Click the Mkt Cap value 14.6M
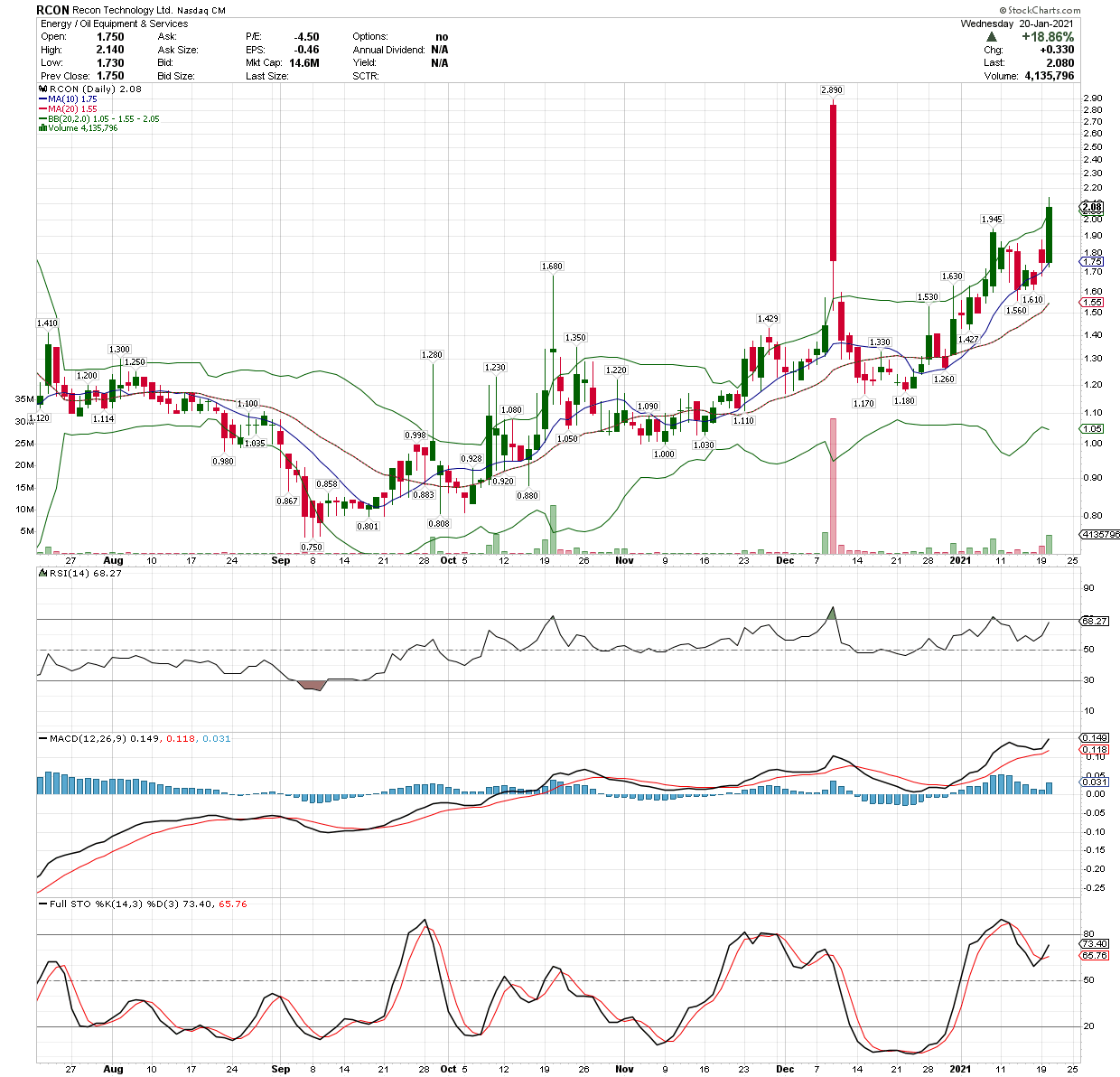Viewport: 1120px width, 1077px height. (304, 63)
